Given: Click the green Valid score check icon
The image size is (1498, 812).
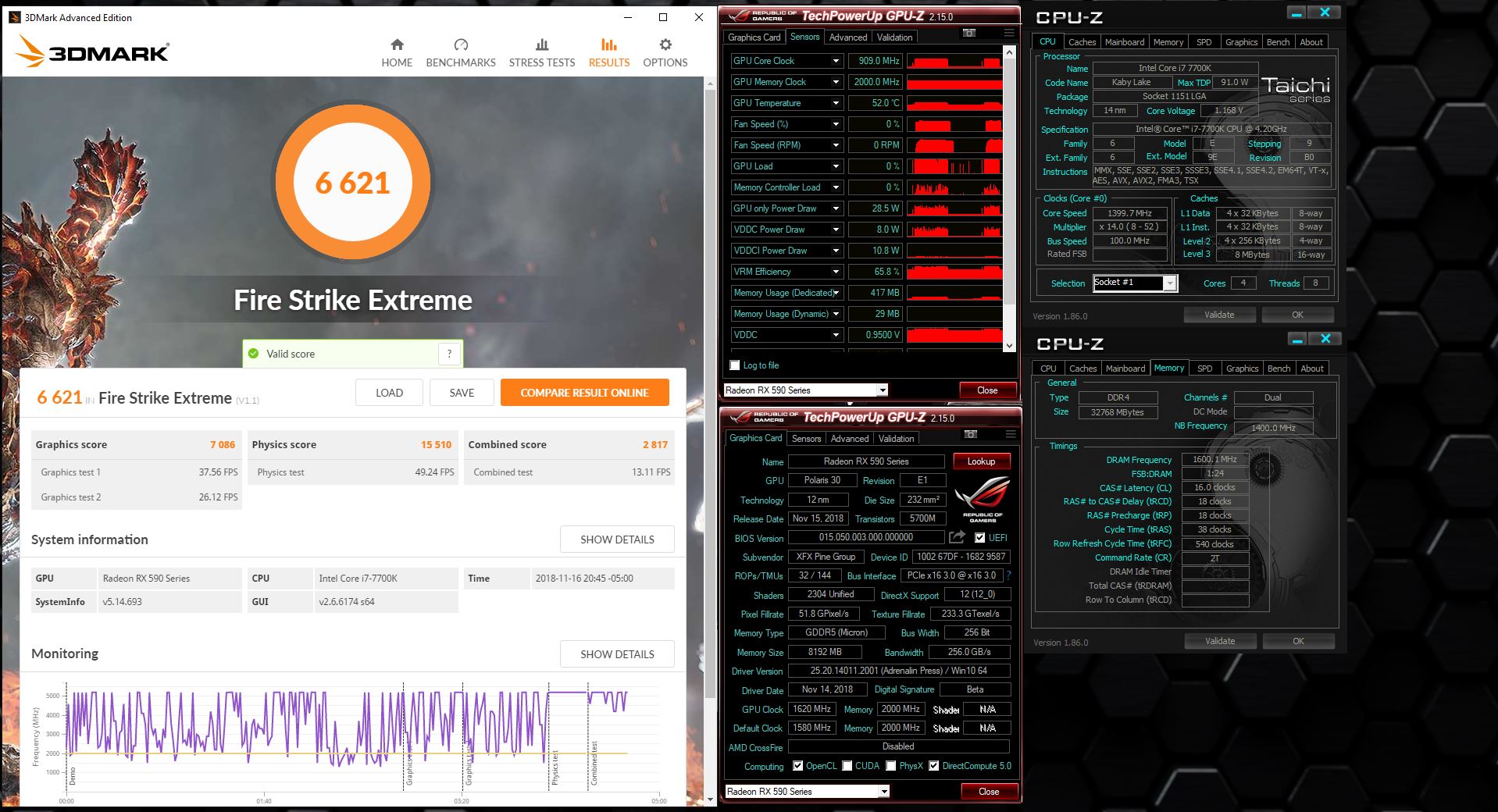Looking at the screenshot, I should click(253, 354).
